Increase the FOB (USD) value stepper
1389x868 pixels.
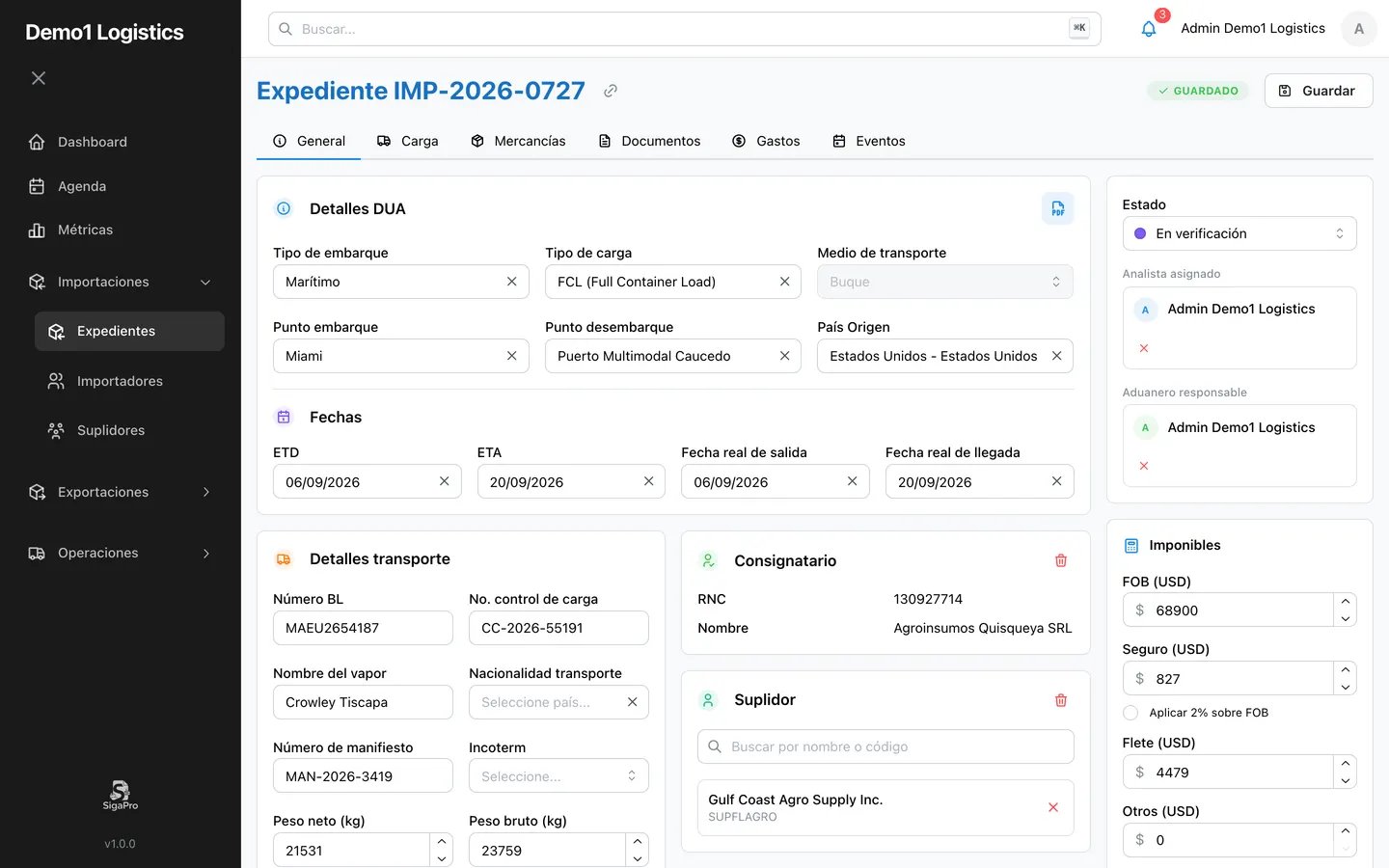point(1346,601)
